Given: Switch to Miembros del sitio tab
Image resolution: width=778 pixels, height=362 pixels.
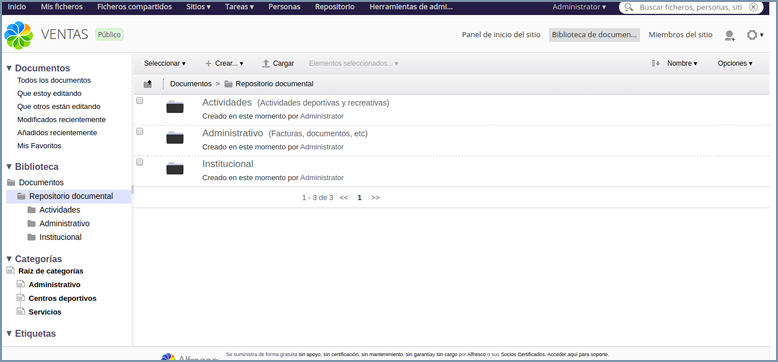Looking at the screenshot, I should tap(680, 35).
